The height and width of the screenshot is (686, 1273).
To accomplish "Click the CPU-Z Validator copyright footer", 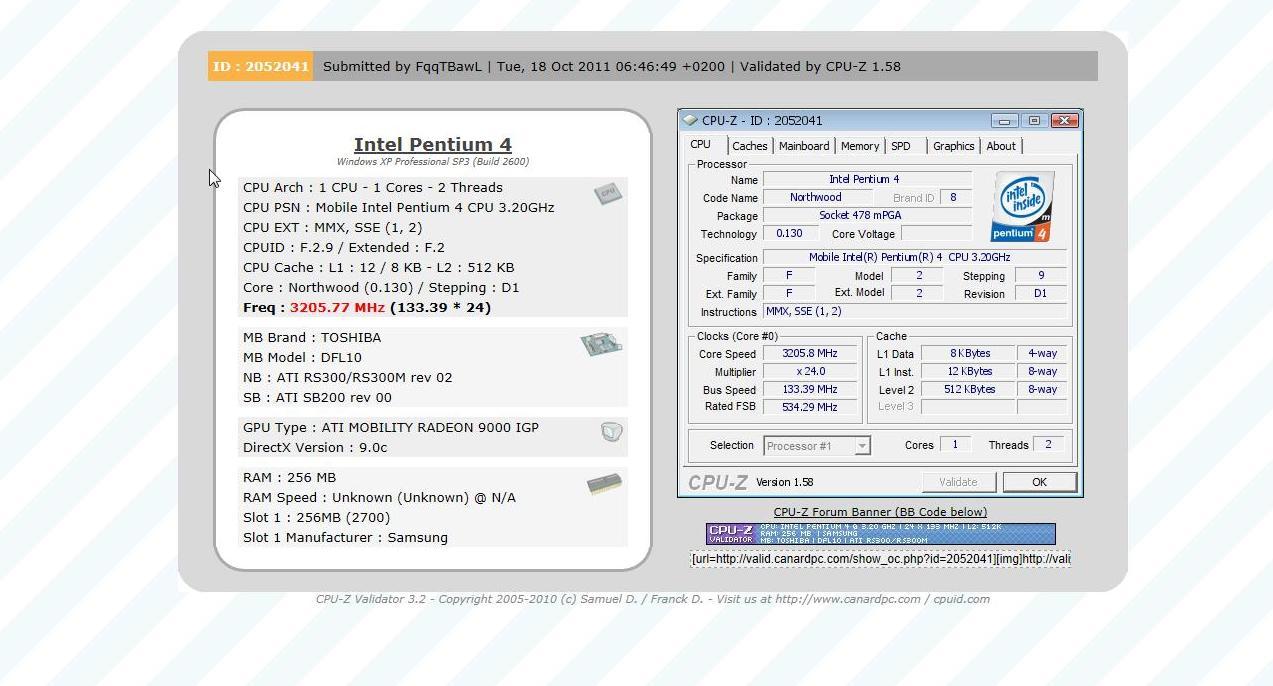I will pyautogui.click(x=653, y=599).
